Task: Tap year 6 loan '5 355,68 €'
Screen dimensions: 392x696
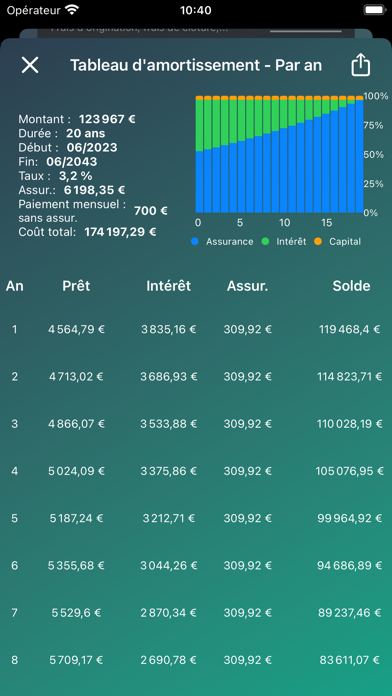Action: point(76,566)
